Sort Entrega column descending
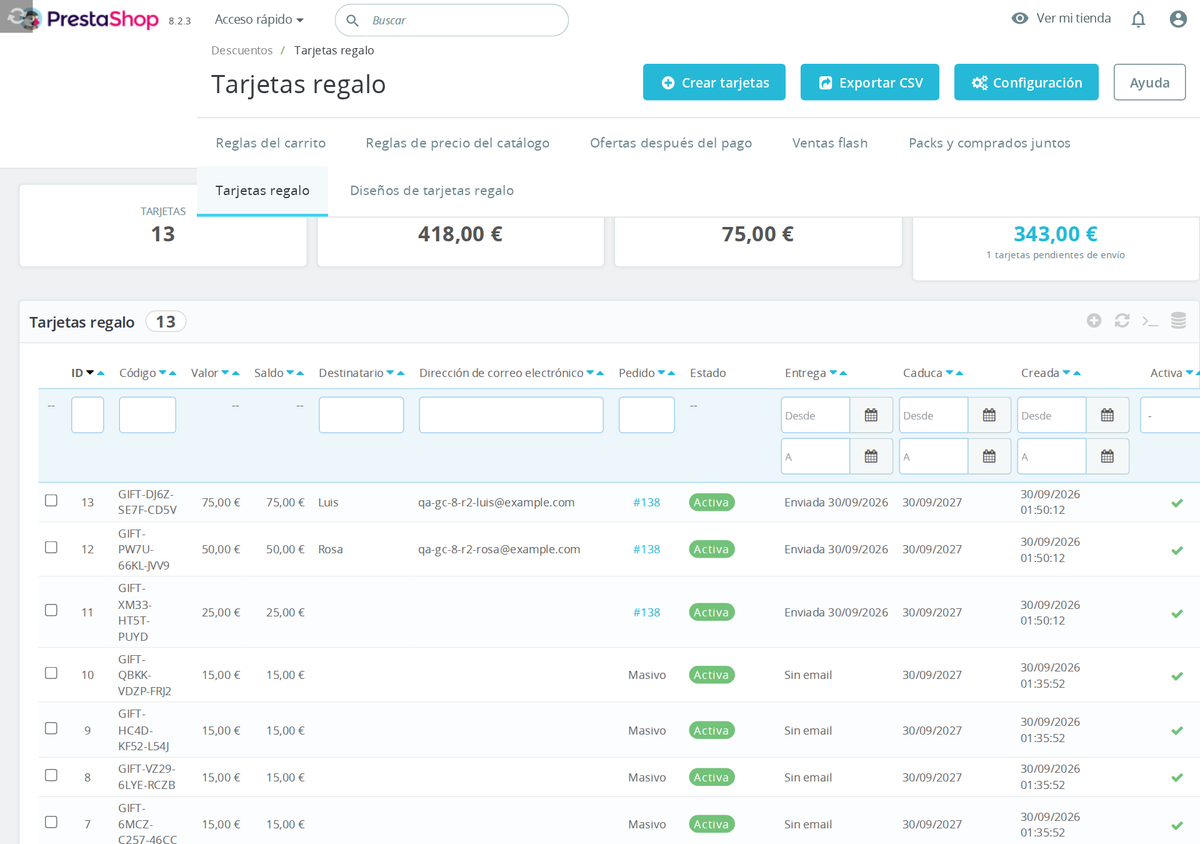Screen dimensions: 1200x844 pos(833,373)
